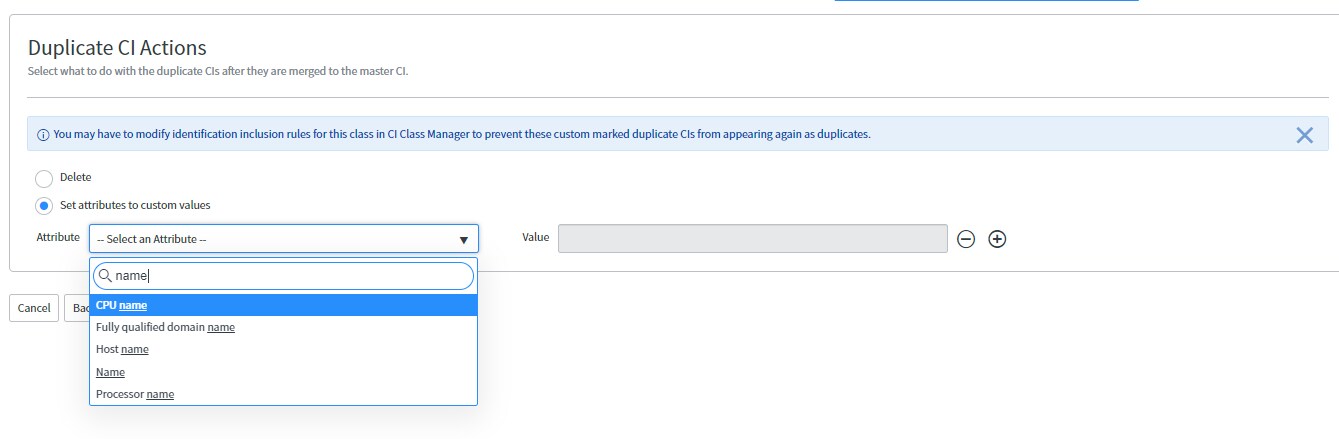
Task: Click the attribute search box containing 'name'
Action: tap(284, 275)
